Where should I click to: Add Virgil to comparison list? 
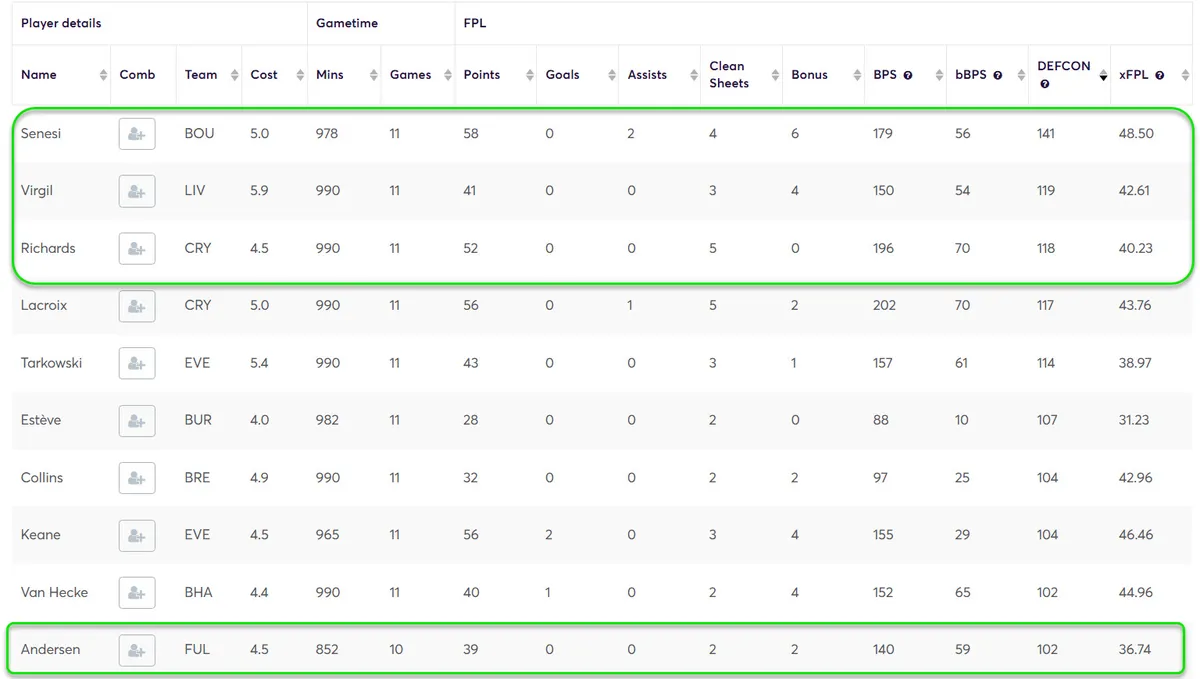pyautogui.click(x=137, y=191)
